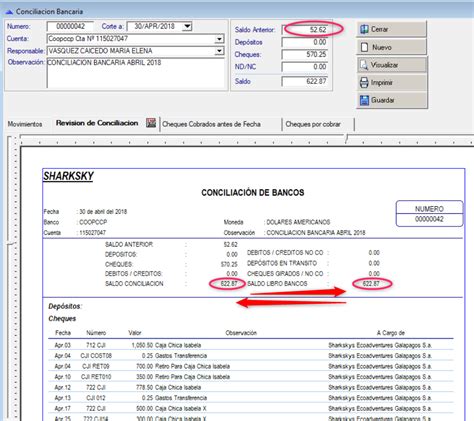The width and height of the screenshot is (474, 421).
Task: Click the Depósitos section heading in report
Action: tap(65, 306)
